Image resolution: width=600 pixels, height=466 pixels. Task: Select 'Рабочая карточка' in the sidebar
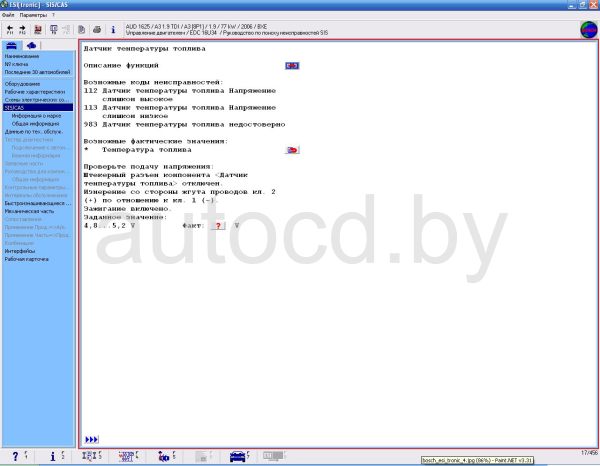click(x=26, y=259)
